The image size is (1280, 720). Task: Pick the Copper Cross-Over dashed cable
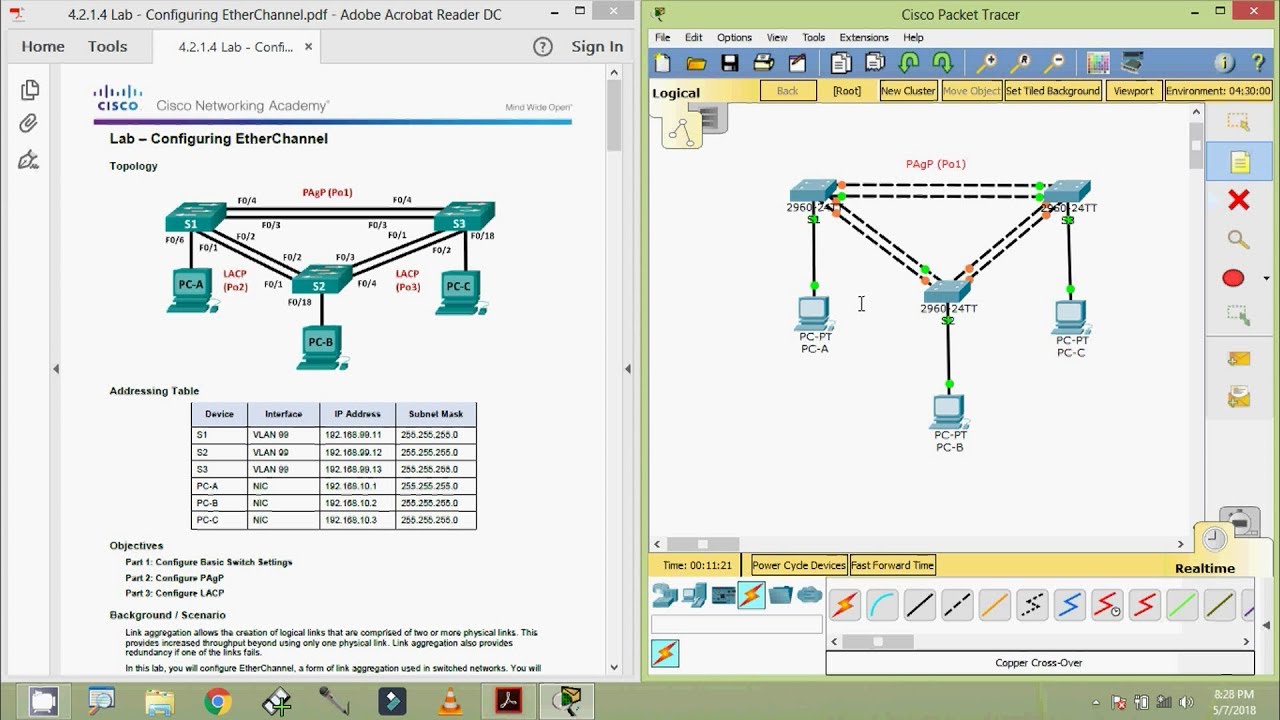[x=957, y=605]
